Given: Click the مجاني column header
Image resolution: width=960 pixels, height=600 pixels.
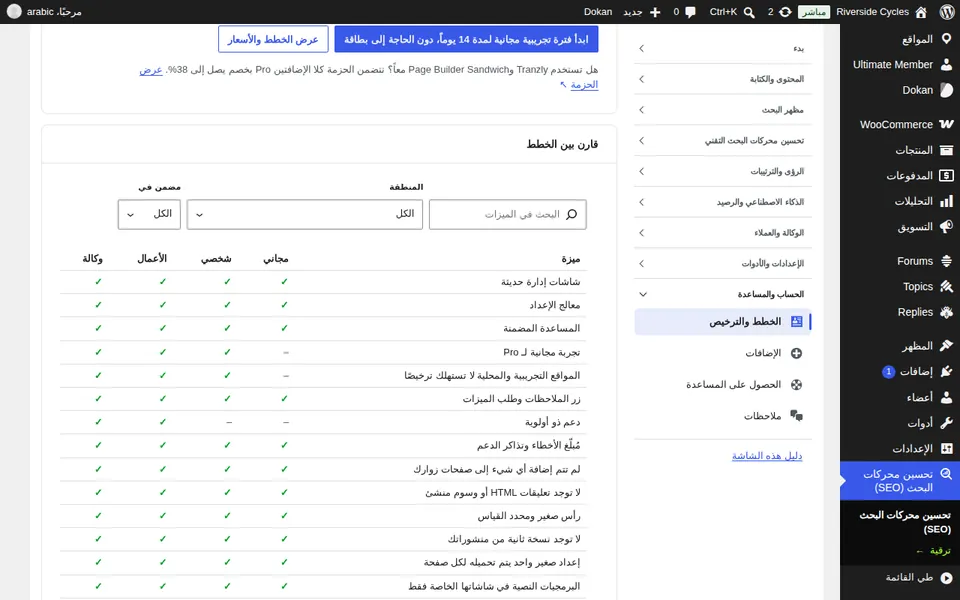Looking at the screenshot, I should coord(276,258).
